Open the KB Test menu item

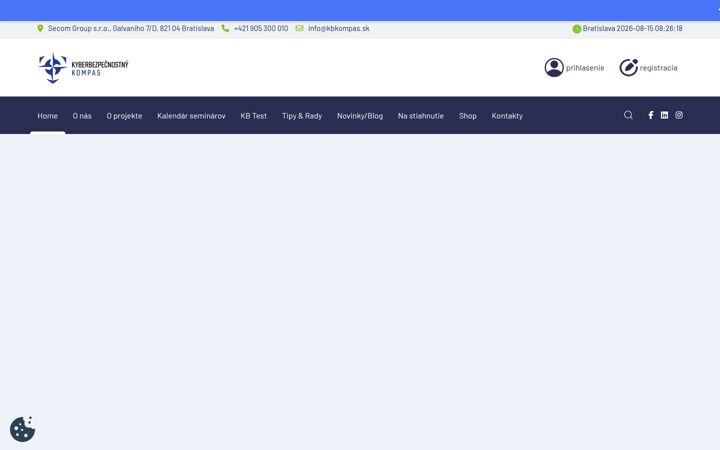[x=253, y=116]
